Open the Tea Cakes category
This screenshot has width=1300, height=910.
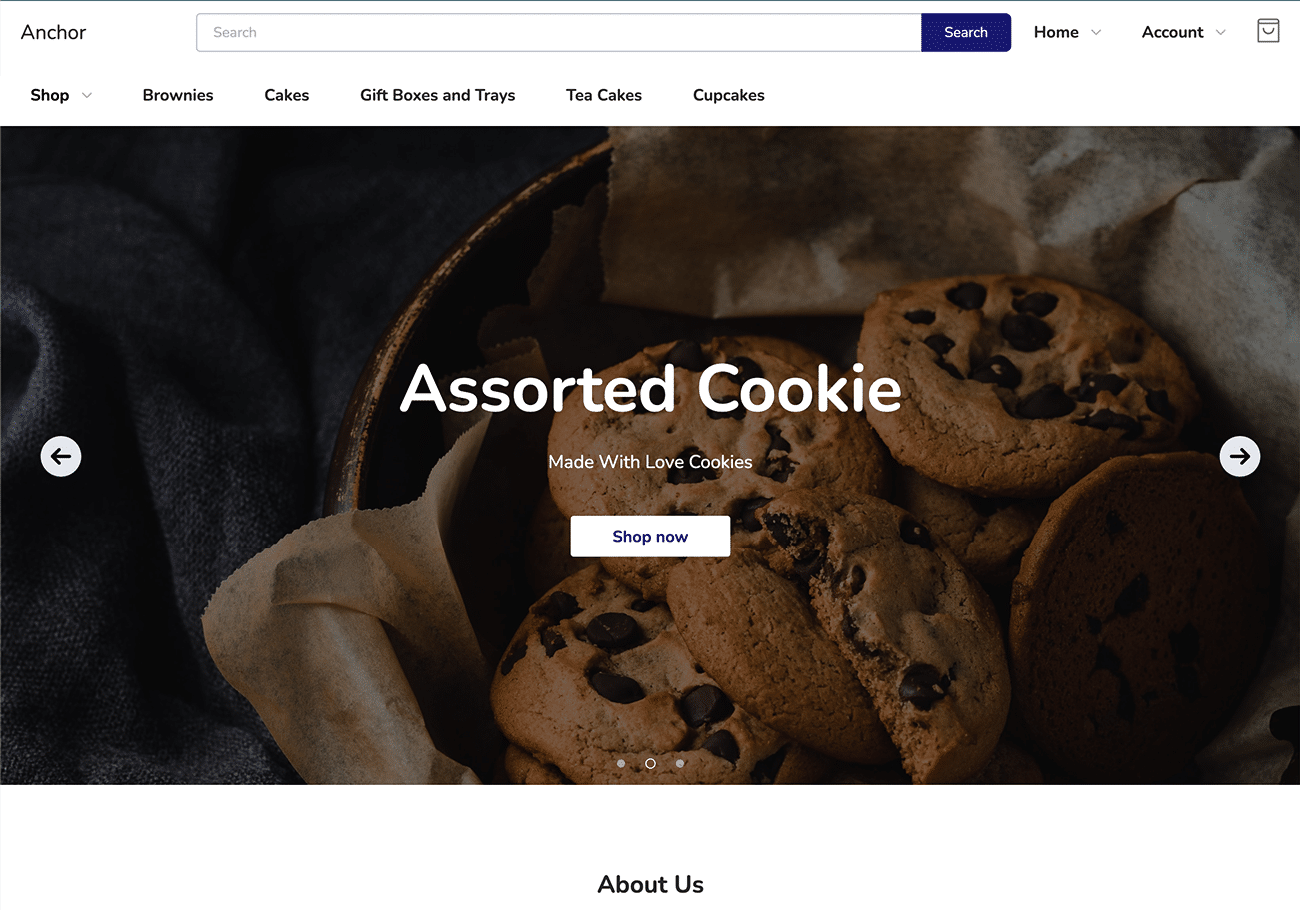[x=604, y=95]
